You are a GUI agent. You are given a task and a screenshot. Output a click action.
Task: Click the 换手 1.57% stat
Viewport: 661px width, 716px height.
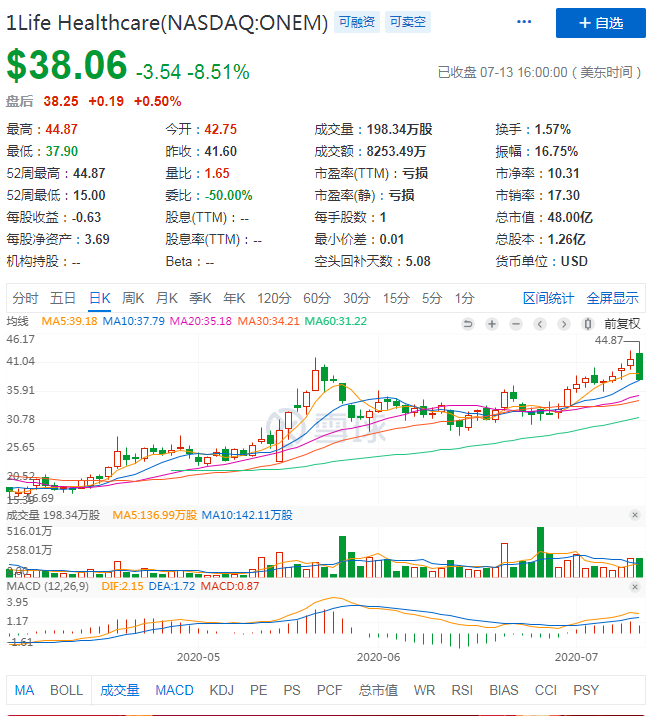[533, 130]
